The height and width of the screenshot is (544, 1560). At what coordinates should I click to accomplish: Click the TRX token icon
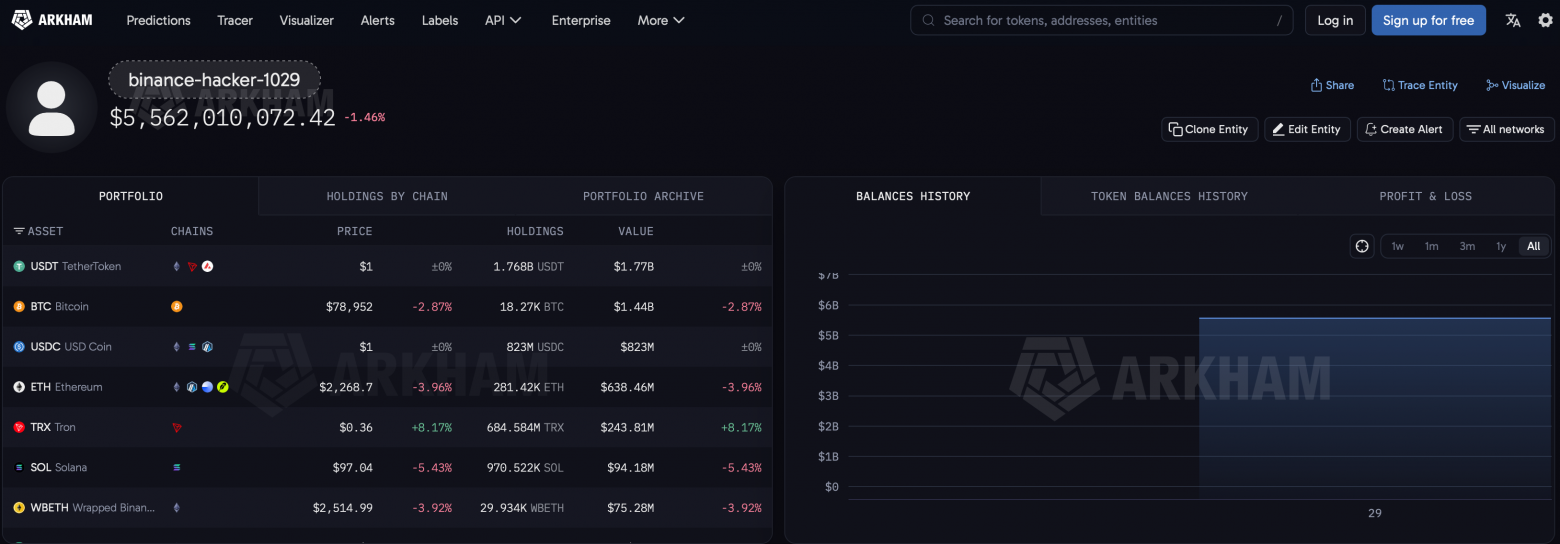(x=19, y=427)
